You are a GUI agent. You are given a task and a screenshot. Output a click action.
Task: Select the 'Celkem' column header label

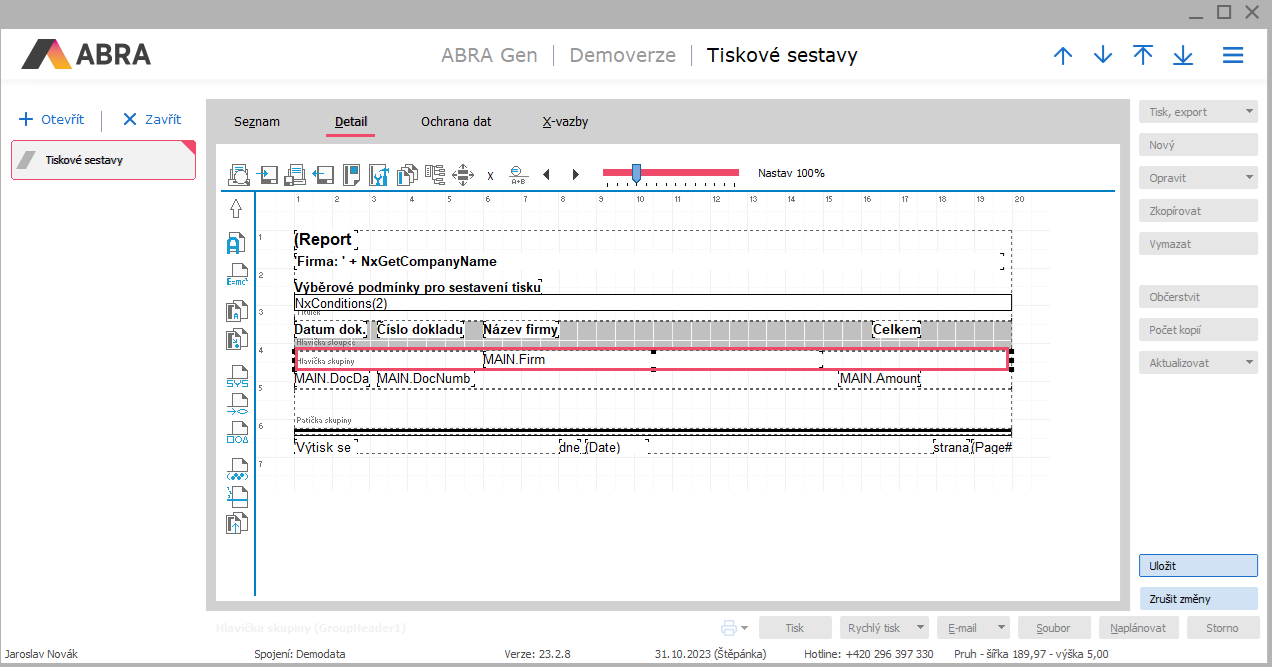coord(897,329)
